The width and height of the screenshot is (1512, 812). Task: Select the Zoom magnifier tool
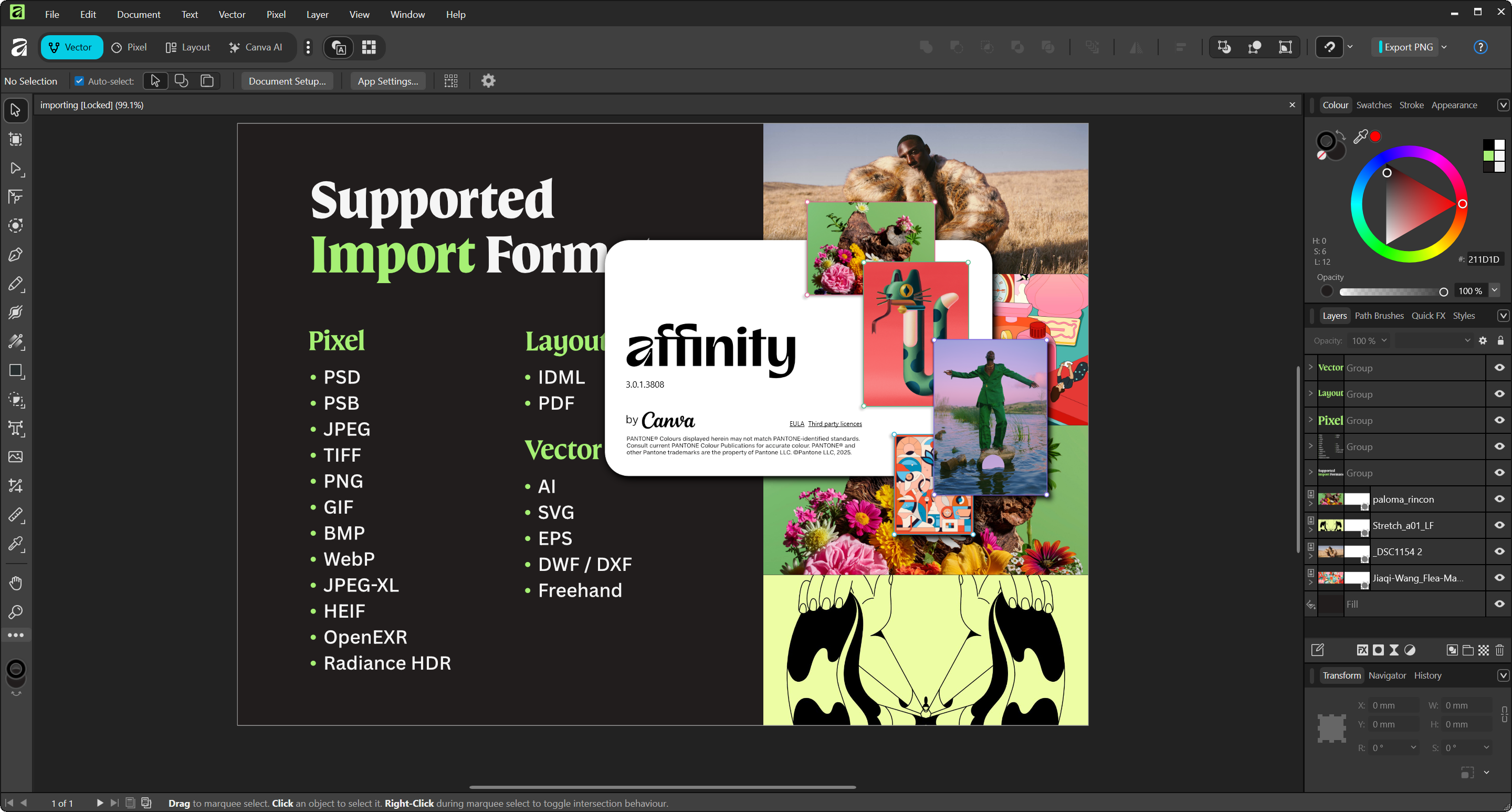[16, 612]
